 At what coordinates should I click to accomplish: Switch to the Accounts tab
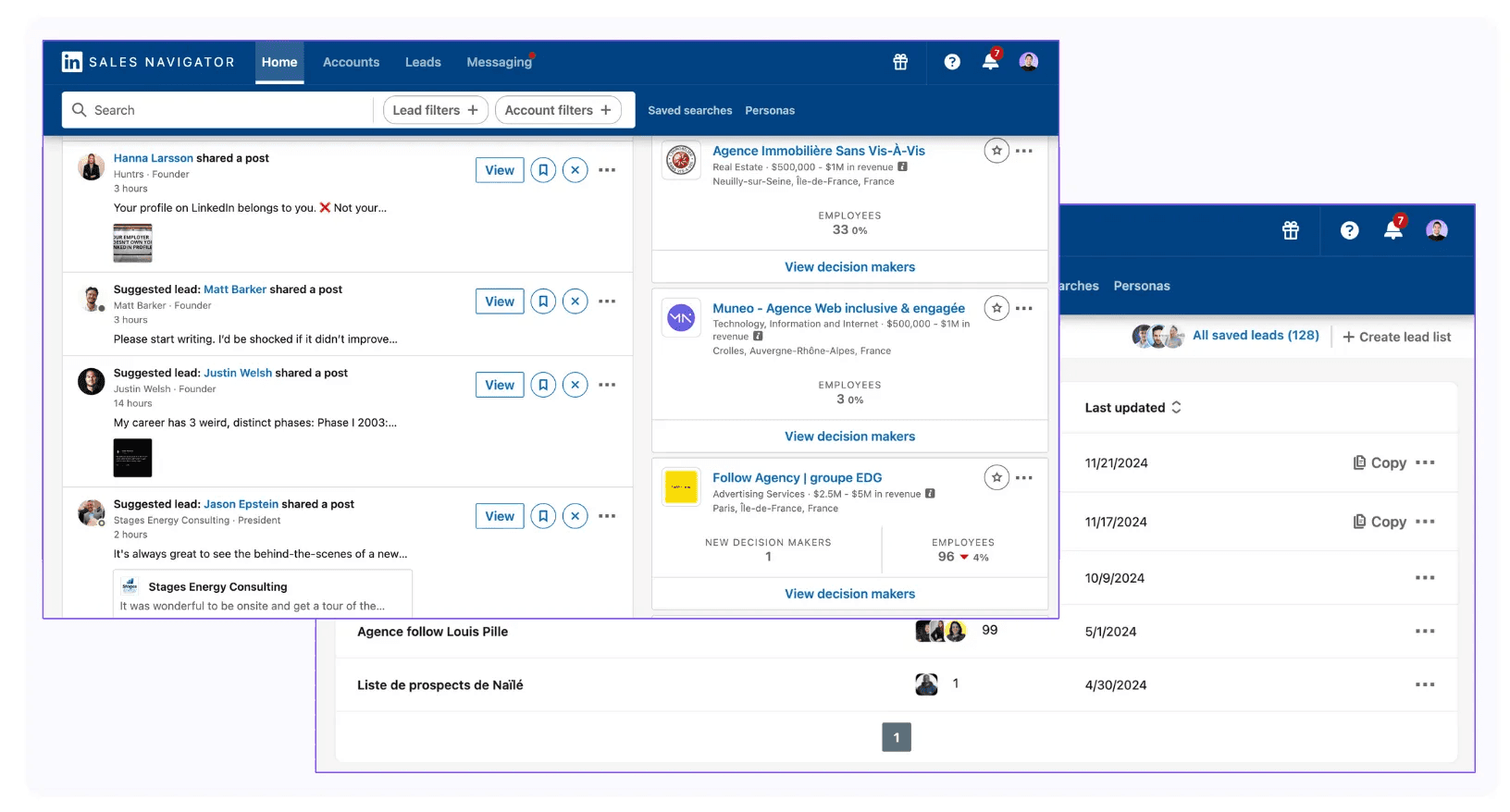[x=351, y=62]
